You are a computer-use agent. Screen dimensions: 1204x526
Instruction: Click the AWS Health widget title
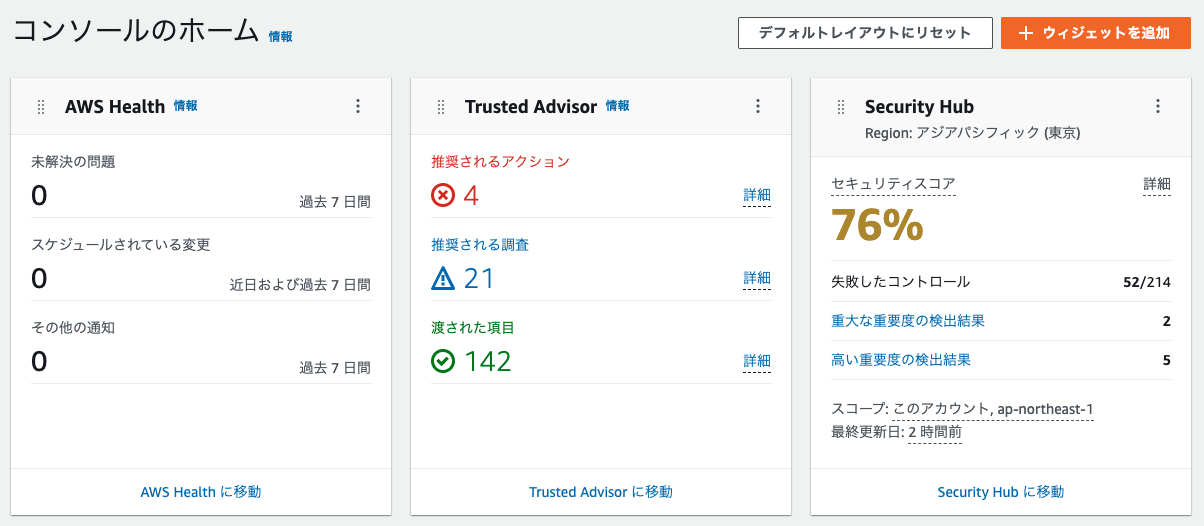tap(115, 107)
